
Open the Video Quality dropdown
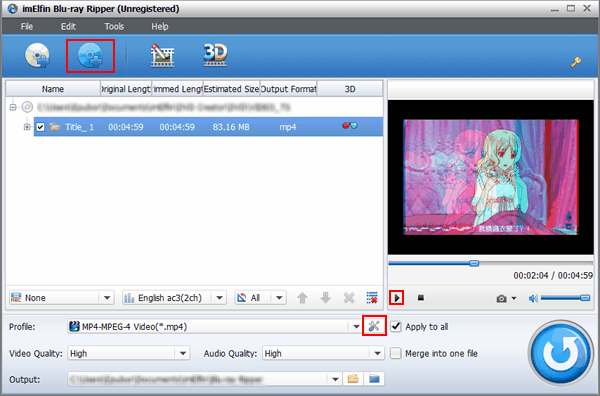coord(183,353)
